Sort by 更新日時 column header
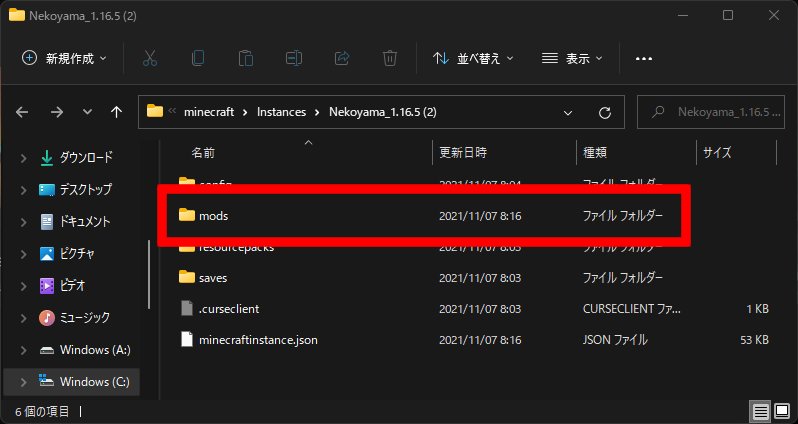 (463, 152)
